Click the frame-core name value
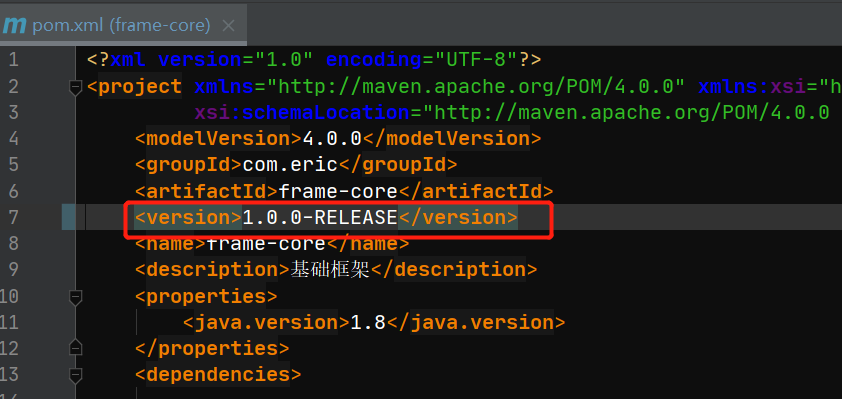Viewport: 842px width, 399px height. pyautogui.click(x=266, y=244)
